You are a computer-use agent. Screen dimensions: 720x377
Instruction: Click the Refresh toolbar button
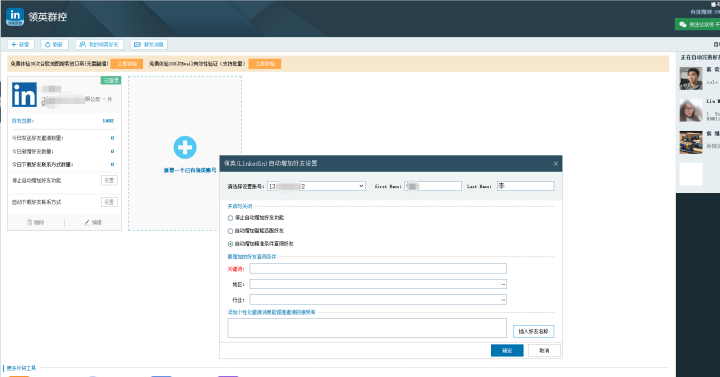tap(54, 45)
